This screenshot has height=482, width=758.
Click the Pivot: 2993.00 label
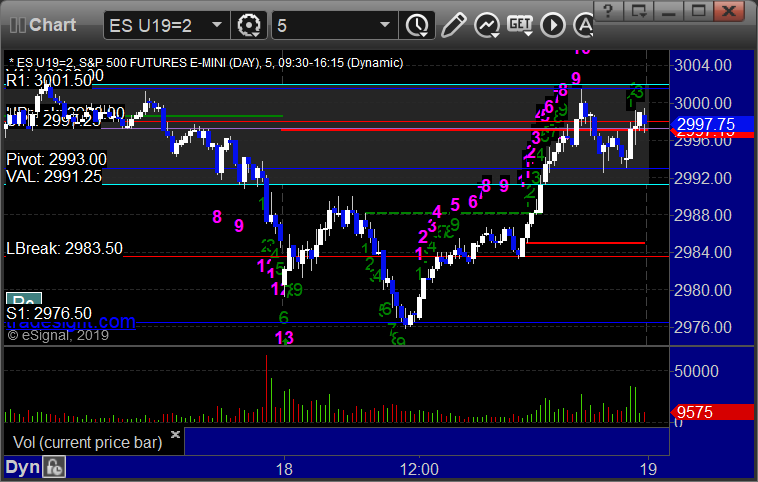56,159
